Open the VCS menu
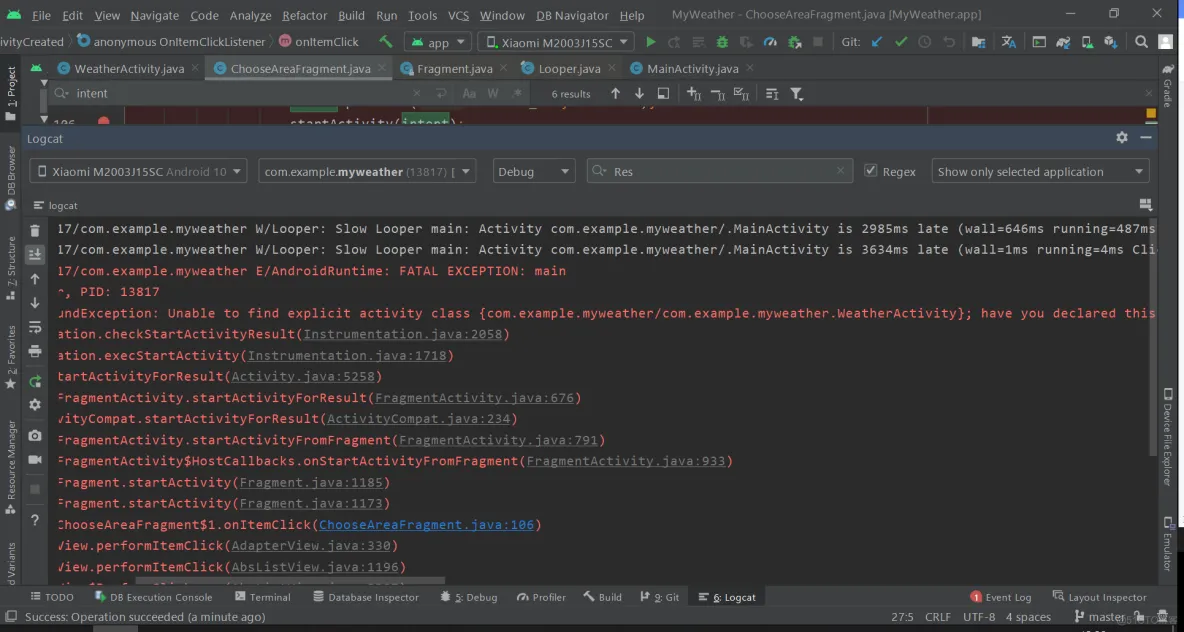1184x632 pixels. [458, 15]
